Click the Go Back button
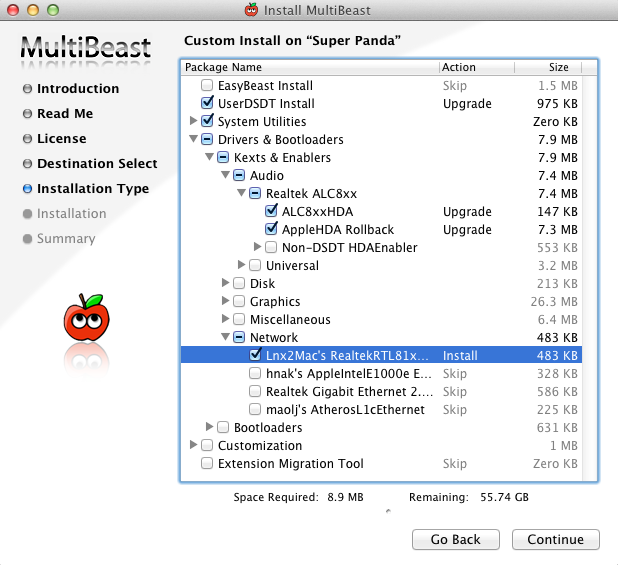 click(456, 539)
